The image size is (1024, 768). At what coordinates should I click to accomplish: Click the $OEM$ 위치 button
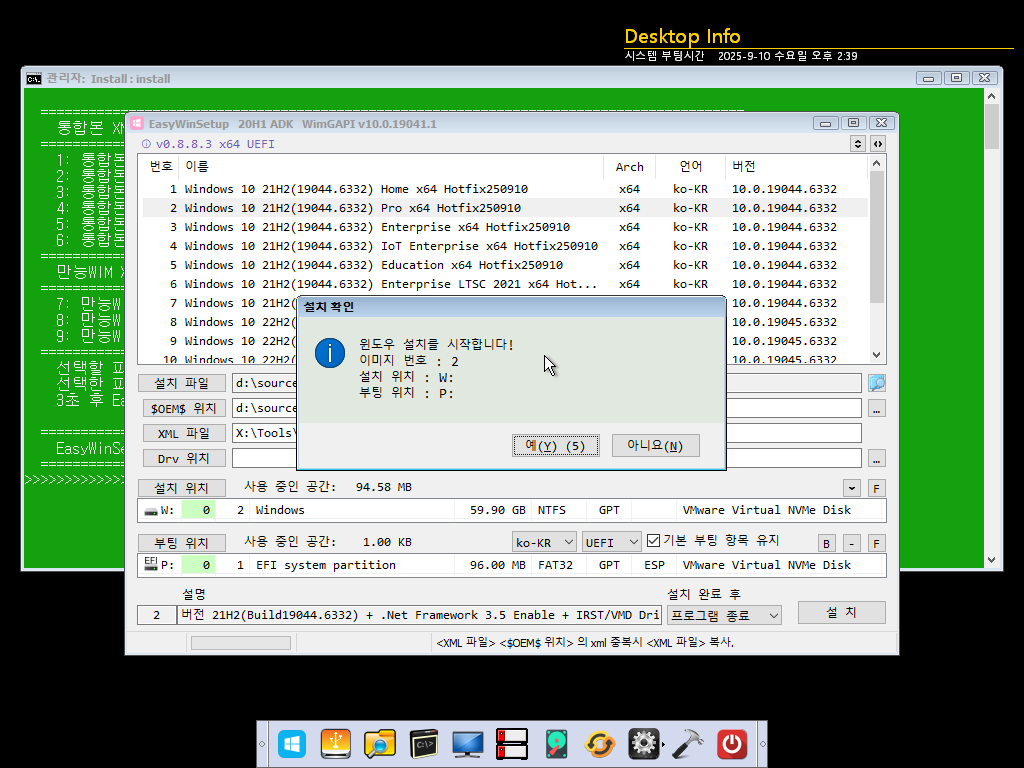click(184, 408)
